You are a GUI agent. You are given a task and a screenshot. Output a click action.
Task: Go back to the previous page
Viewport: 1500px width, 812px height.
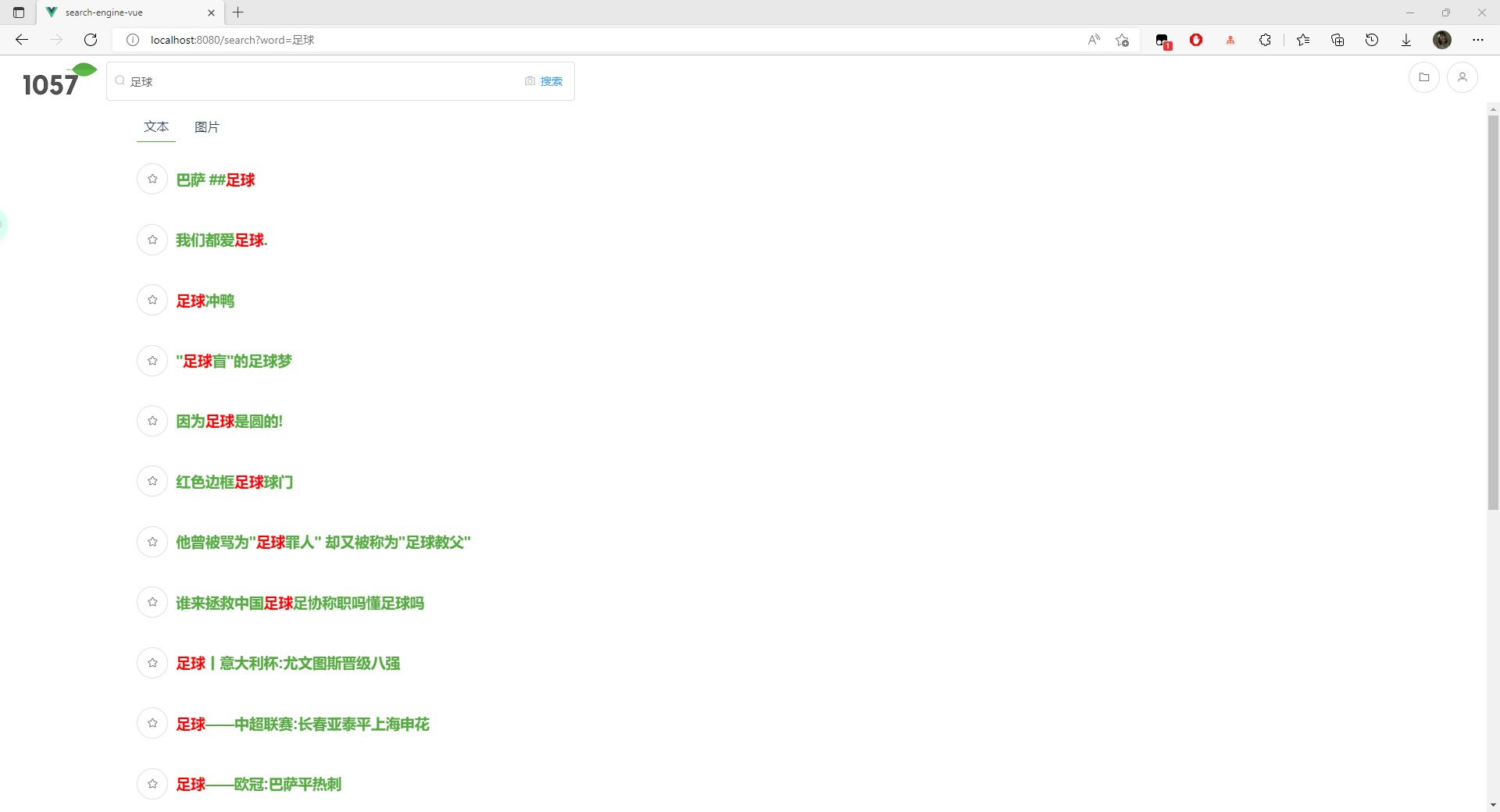tap(22, 40)
